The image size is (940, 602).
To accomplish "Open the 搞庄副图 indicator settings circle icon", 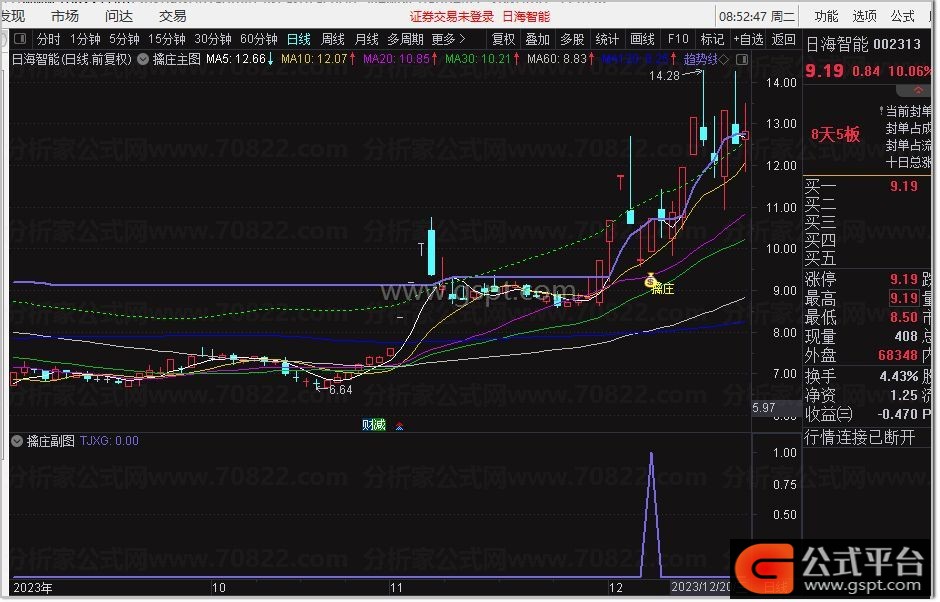I will click(17, 442).
